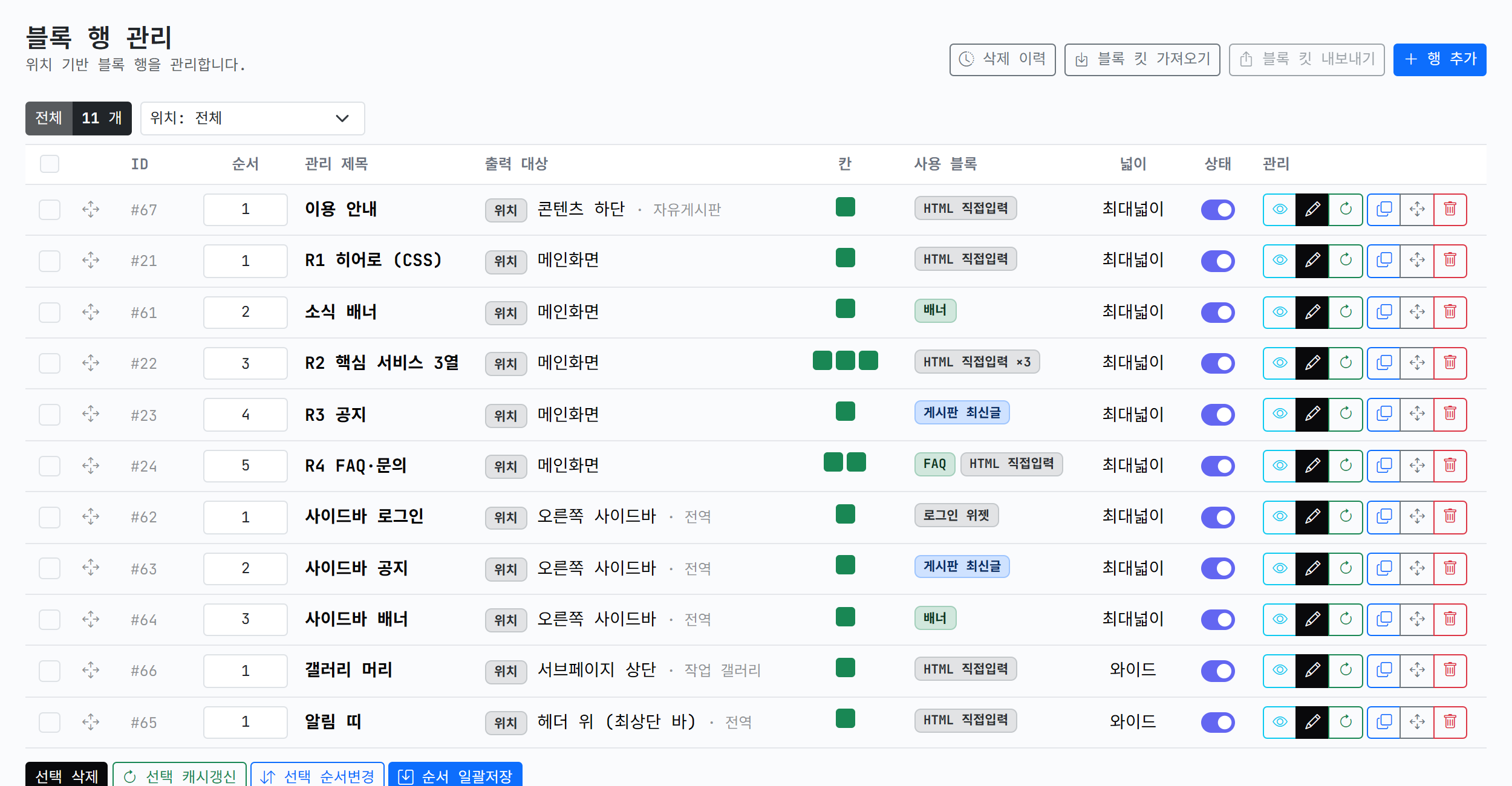The image size is (1512, 786).
Task: Select checkbox for row #21
Action: pos(50,261)
